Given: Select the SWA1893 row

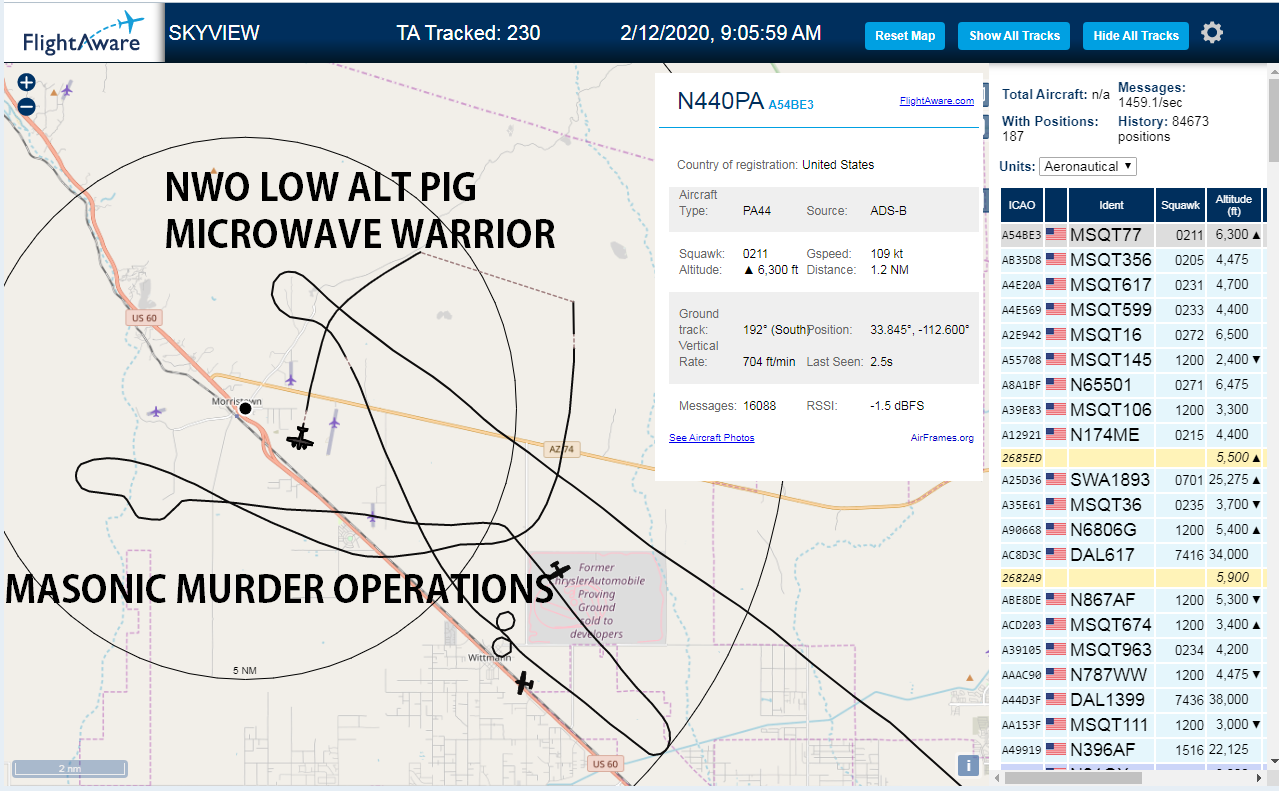Looking at the screenshot, I should click(1135, 479).
